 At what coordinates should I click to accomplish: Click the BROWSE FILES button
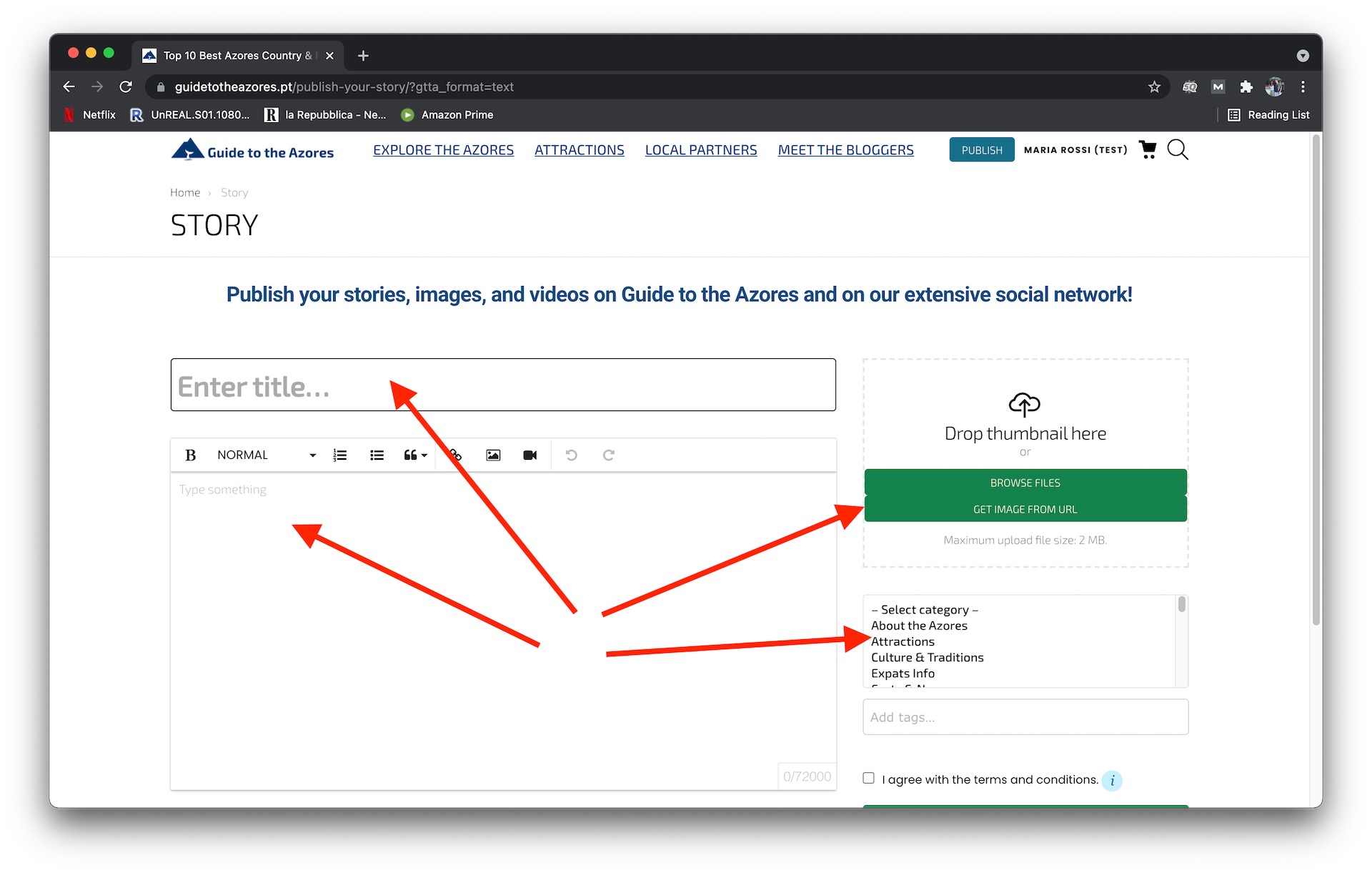[x=1024, y=482]
